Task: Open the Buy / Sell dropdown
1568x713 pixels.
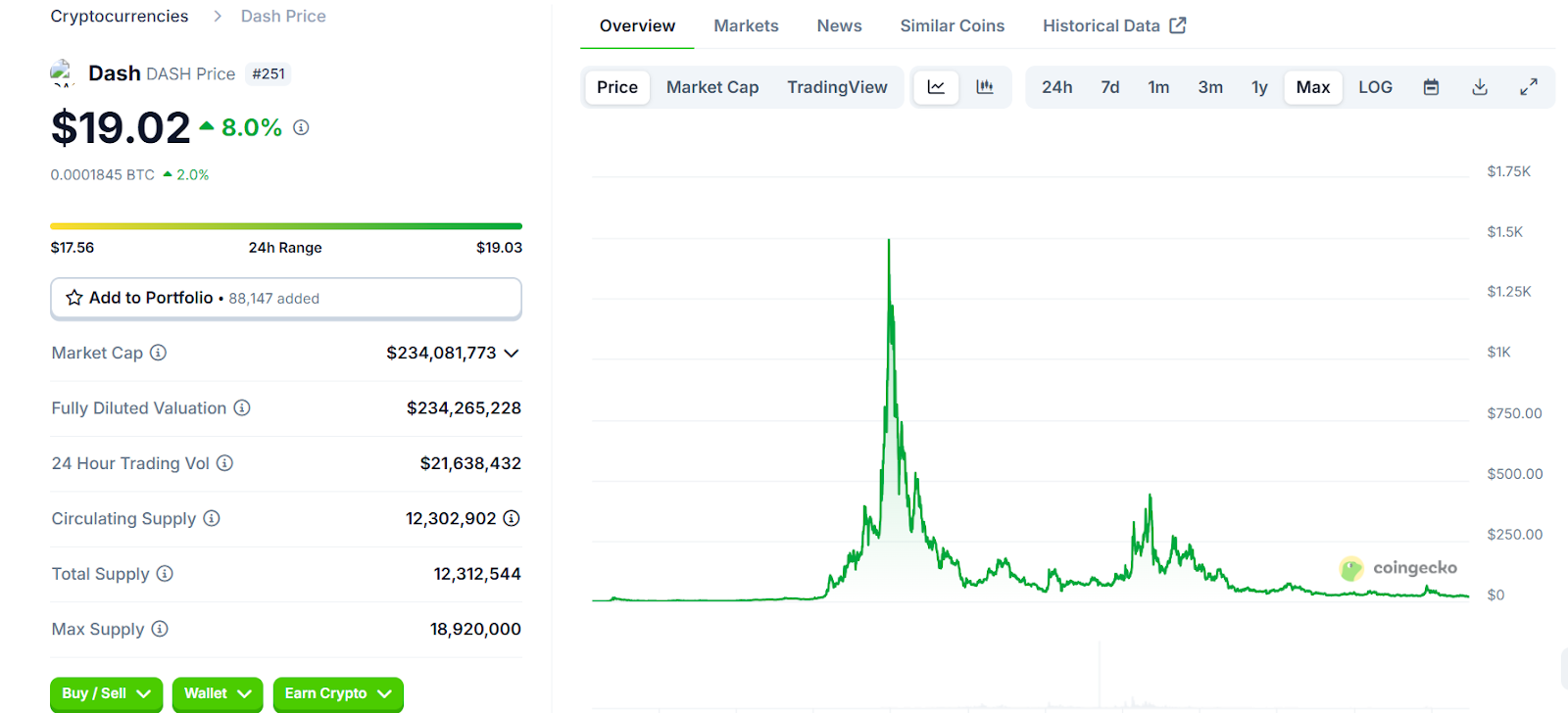Action: [x=107, y=693]
